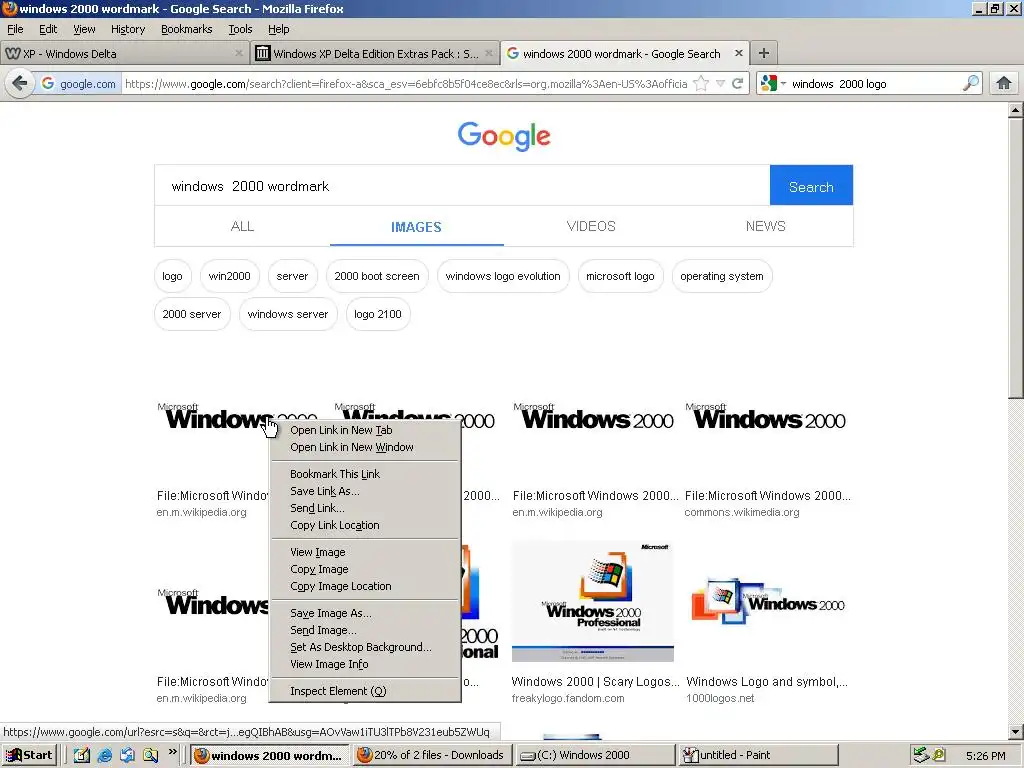Choose Save Image As
The height and width of the screenshot is (768, 1024).
pyautogui.click(x=365, y=613)
